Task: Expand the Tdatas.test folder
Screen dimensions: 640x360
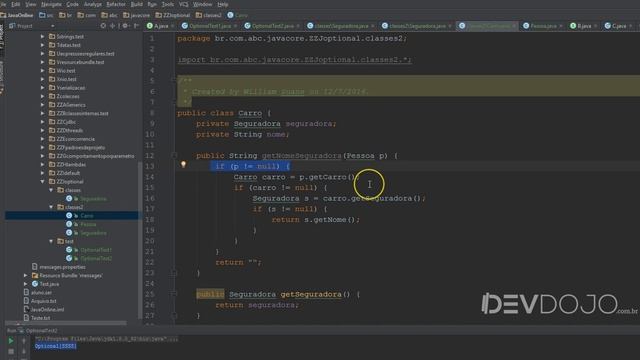Action: [x=42, y=45]
